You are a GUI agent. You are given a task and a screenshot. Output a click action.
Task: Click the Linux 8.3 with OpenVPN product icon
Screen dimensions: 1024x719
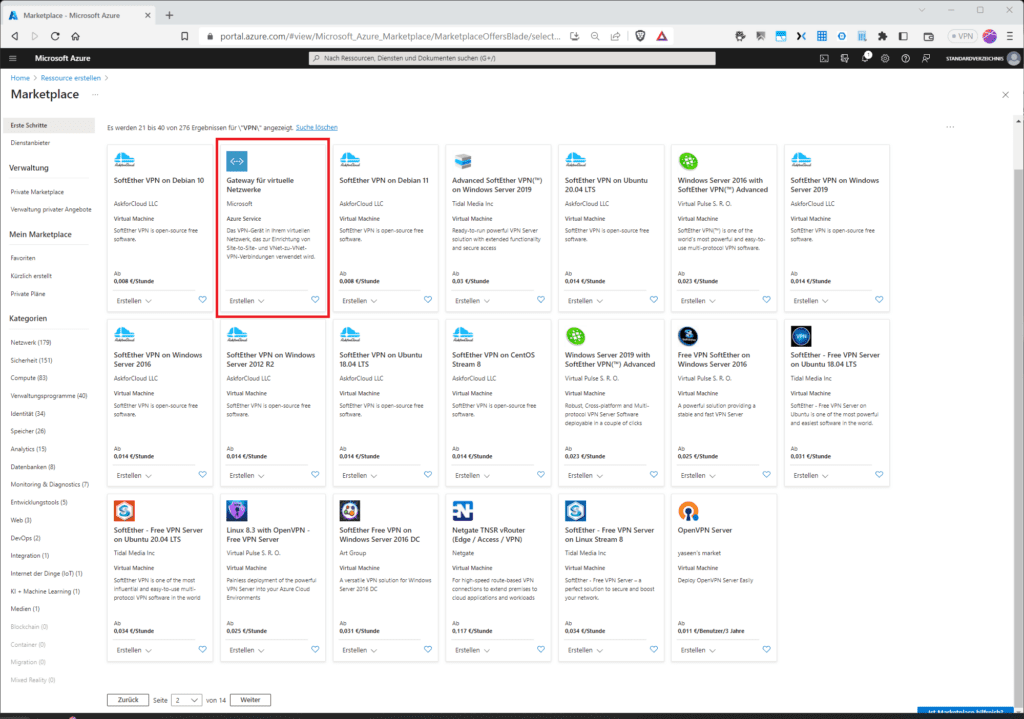(x=236, y=511)
